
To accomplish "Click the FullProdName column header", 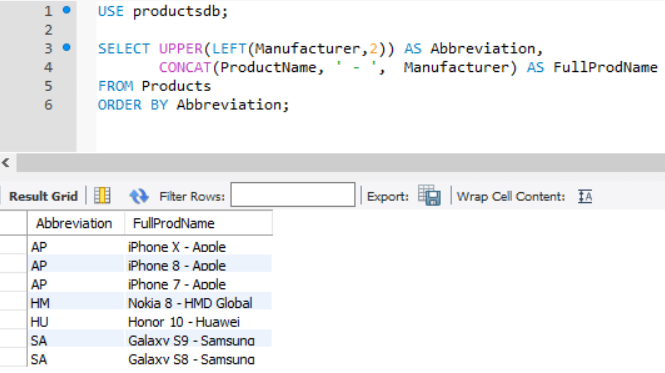I will [198, 223].
